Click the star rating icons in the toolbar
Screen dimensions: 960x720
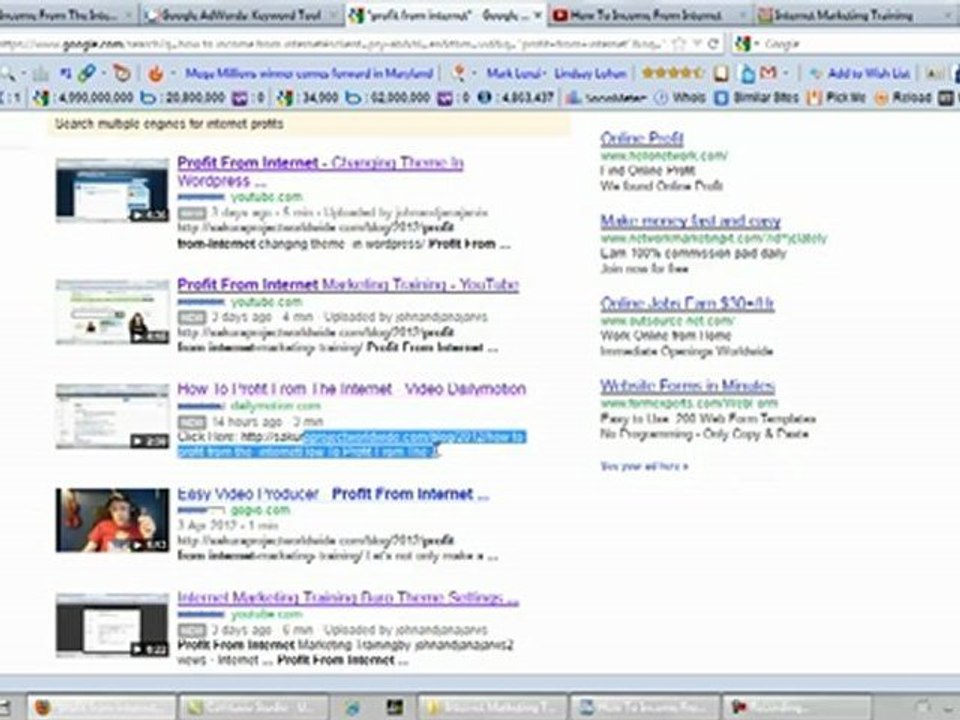(x=672, y=73)
